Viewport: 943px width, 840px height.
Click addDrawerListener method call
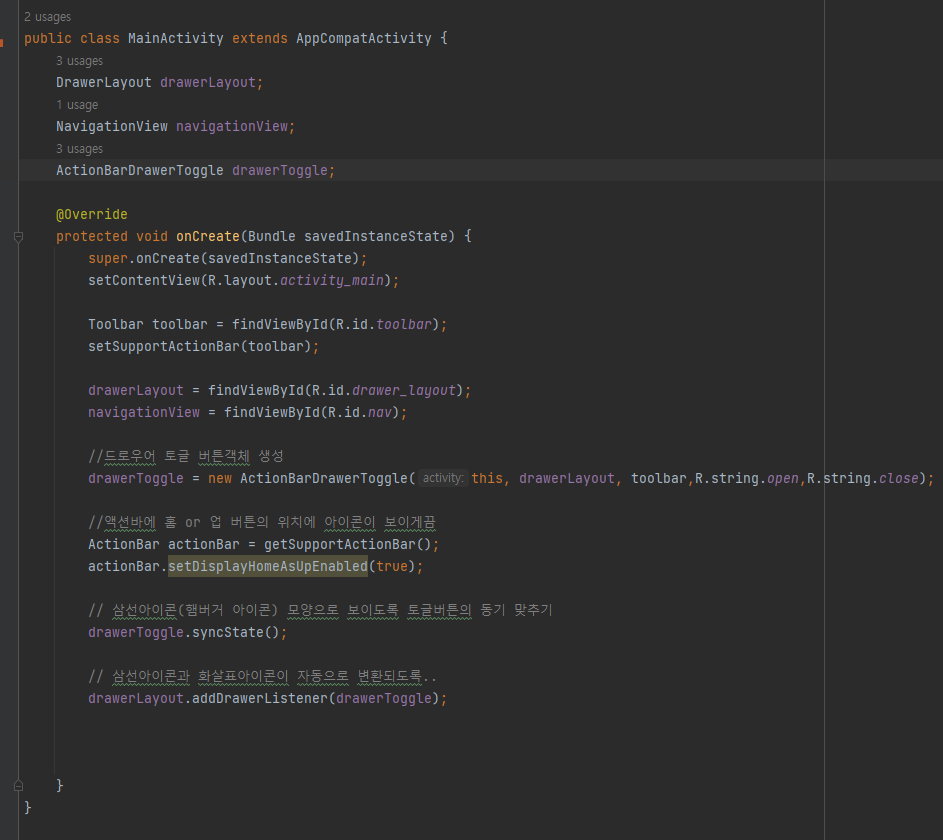(x=260, y=699)
